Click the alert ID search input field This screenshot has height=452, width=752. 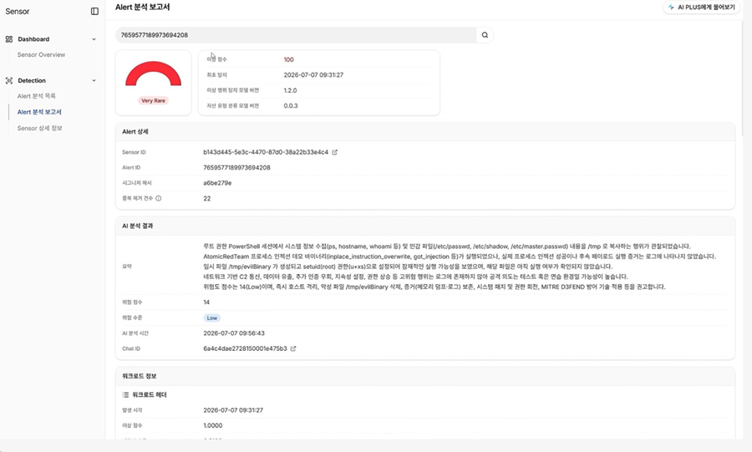point(295,35)
